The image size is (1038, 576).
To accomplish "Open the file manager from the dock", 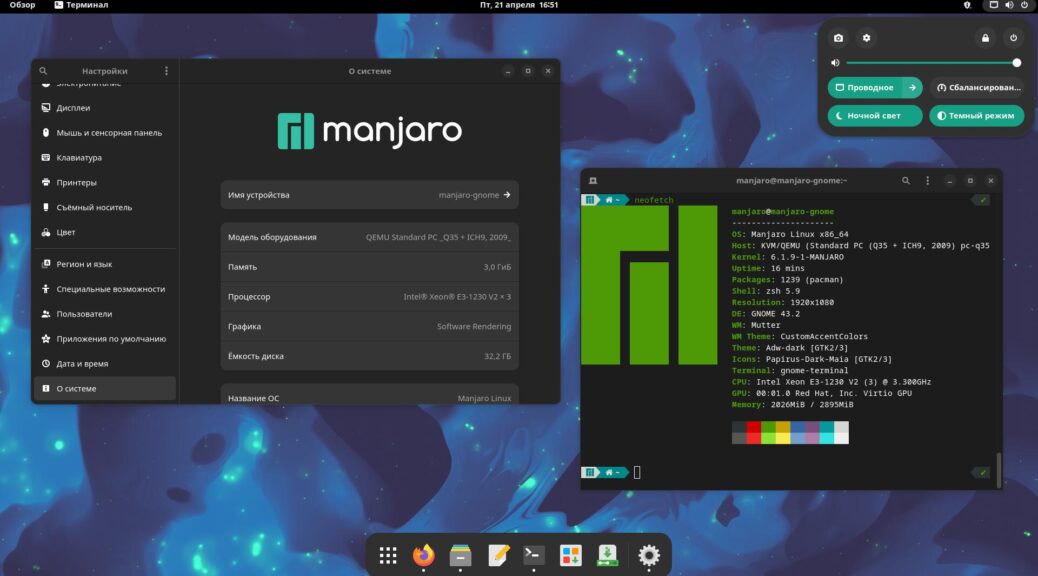I will pyautogui.click(x=461, y=555).
